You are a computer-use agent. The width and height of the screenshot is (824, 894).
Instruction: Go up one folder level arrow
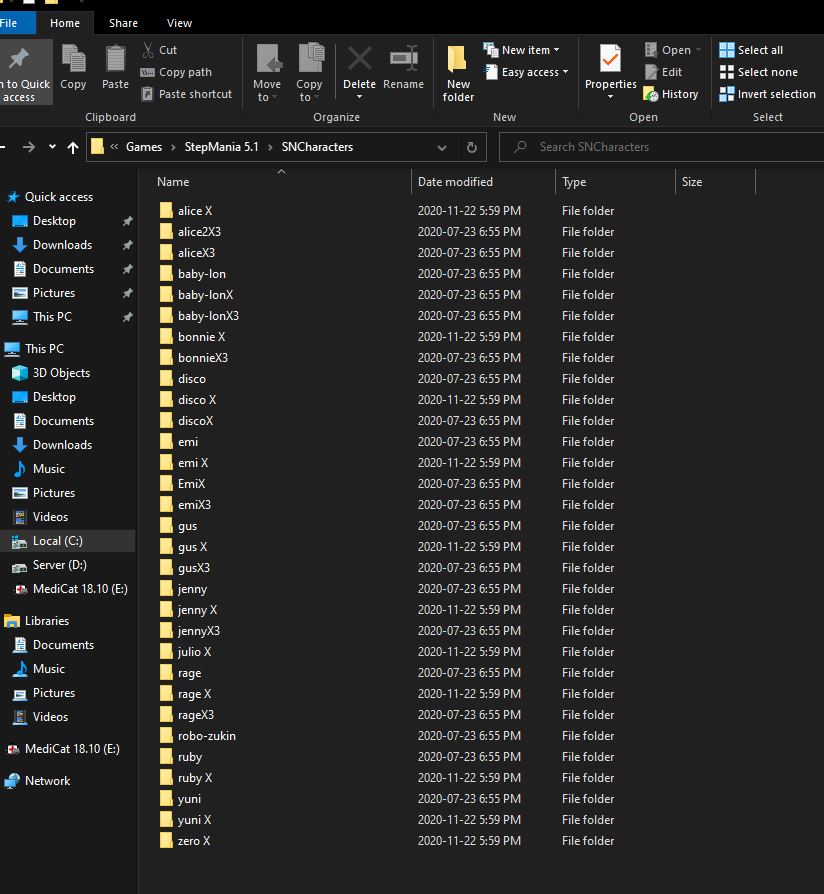[x=72, y=148]
